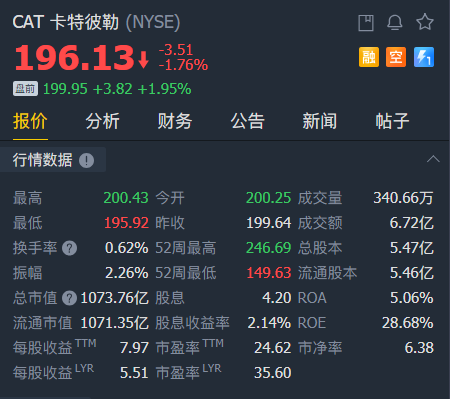Click the 行情数据 section header
This screenshot has width=450, height=399.
point(43,160)
